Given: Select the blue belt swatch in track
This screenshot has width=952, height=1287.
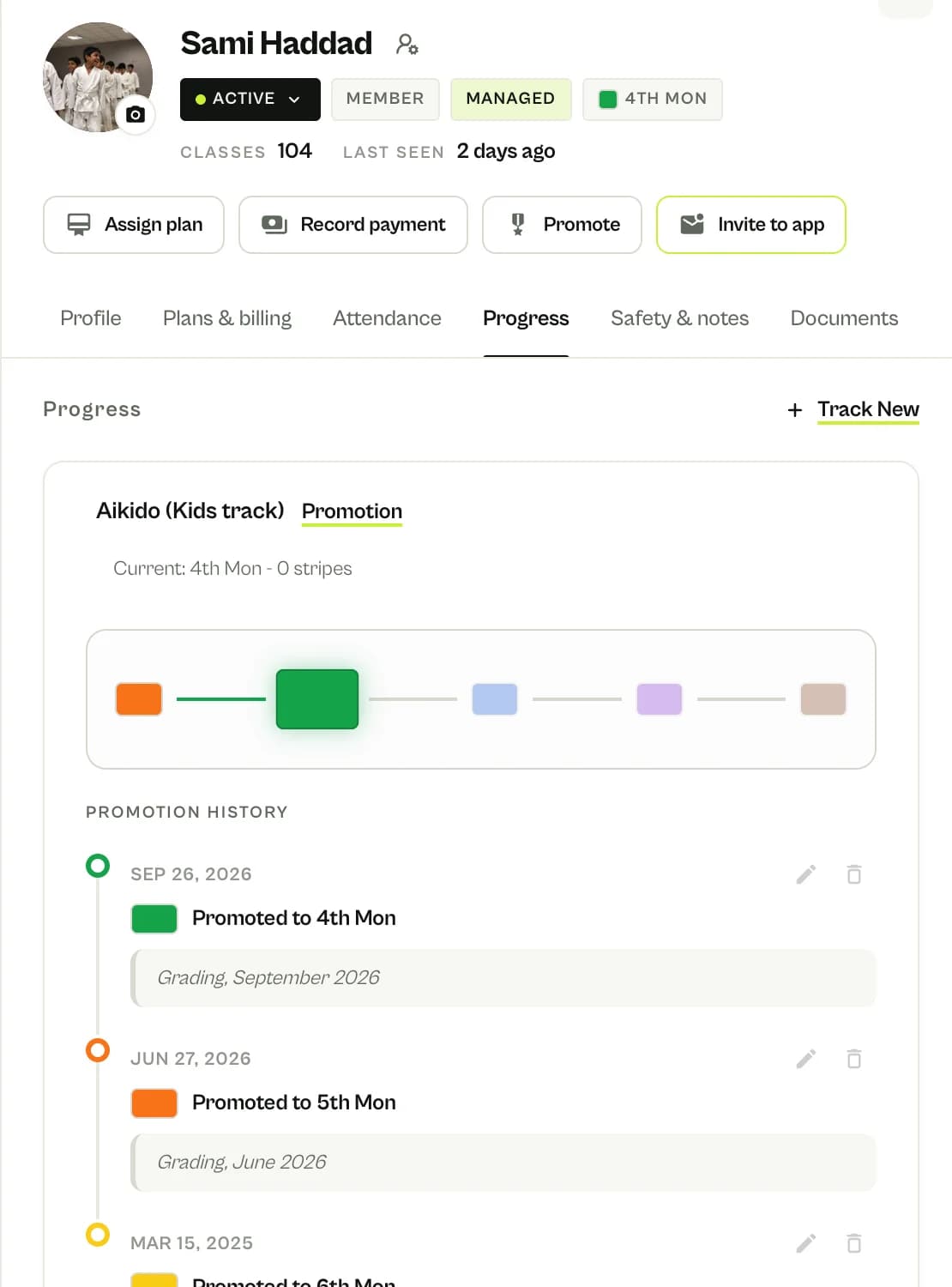Looking at the screenshot, I should (495, 699).
